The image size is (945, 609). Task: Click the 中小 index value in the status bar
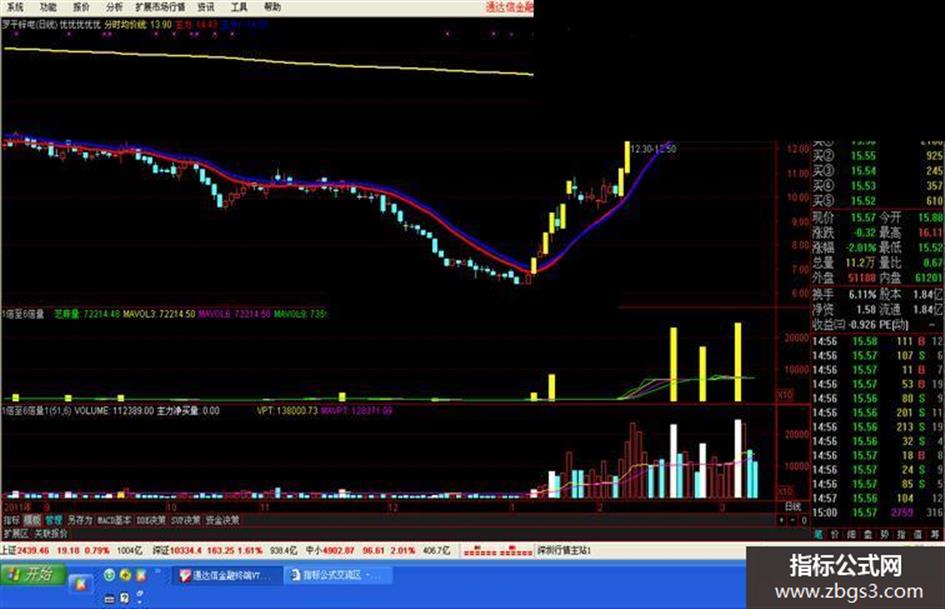[x=339, y=551]
